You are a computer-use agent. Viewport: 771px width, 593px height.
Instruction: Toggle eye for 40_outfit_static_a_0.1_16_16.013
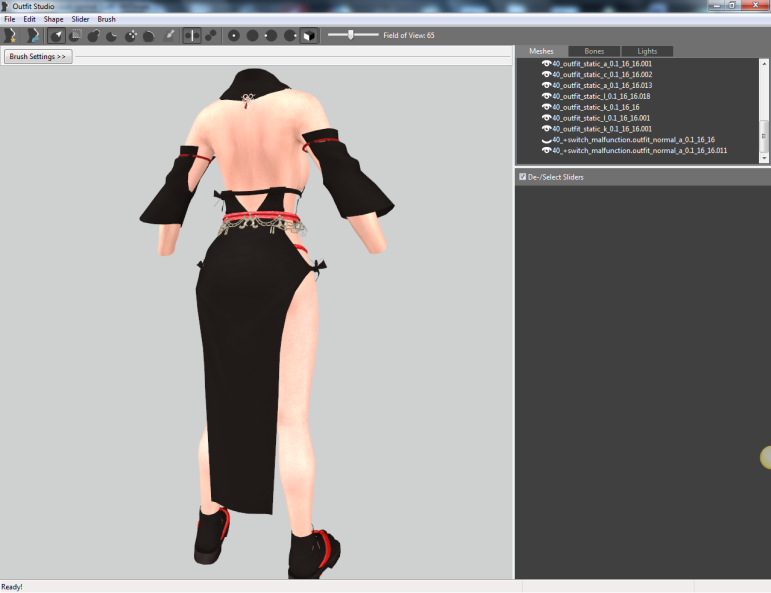pyautogui.click(x=546, y=85)
